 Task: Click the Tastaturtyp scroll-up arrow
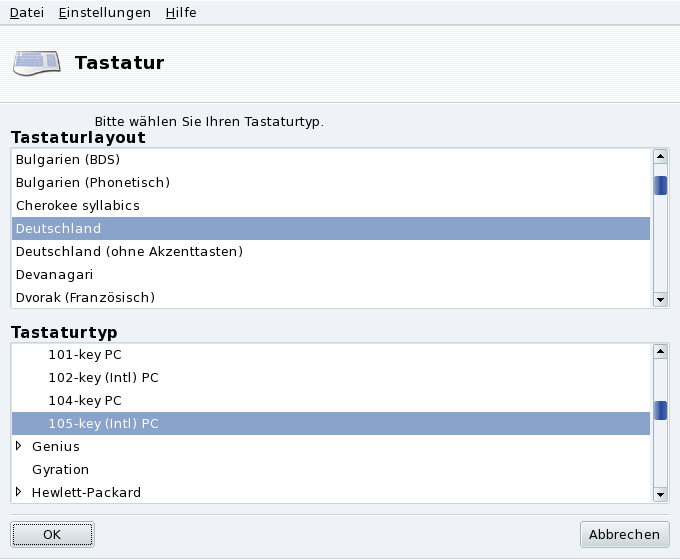click(x=660, y=352)
